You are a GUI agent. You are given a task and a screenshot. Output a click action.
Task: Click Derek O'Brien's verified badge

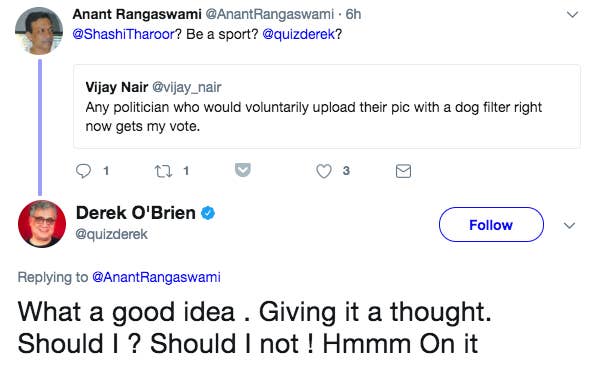coord(208,213)
